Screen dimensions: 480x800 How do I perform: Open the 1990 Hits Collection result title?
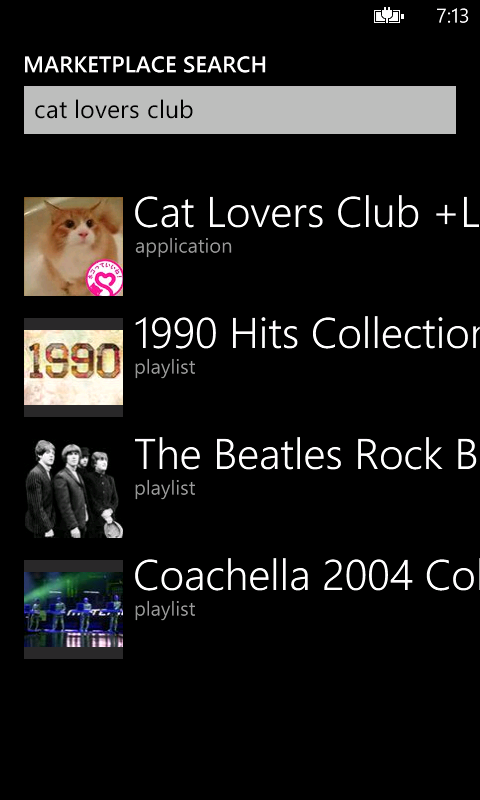coord(307,334)
